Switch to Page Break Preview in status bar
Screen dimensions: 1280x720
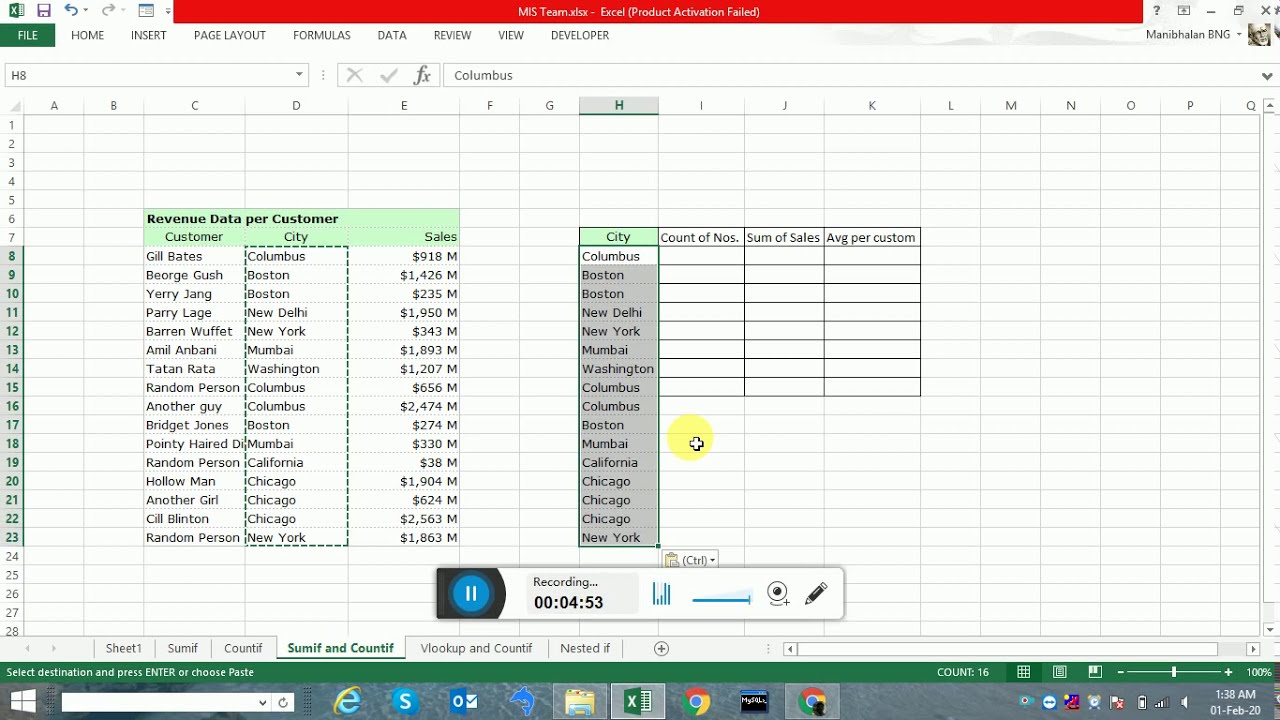[1095, 672]
